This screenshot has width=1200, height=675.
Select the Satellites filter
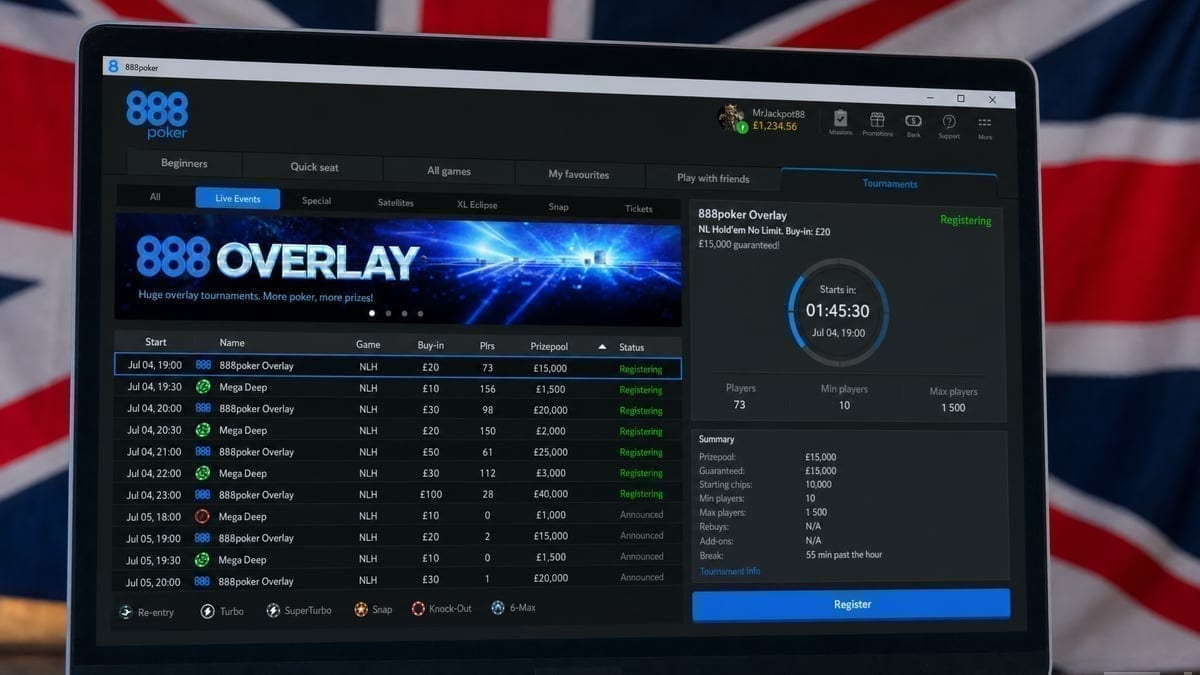coord(396,203)
